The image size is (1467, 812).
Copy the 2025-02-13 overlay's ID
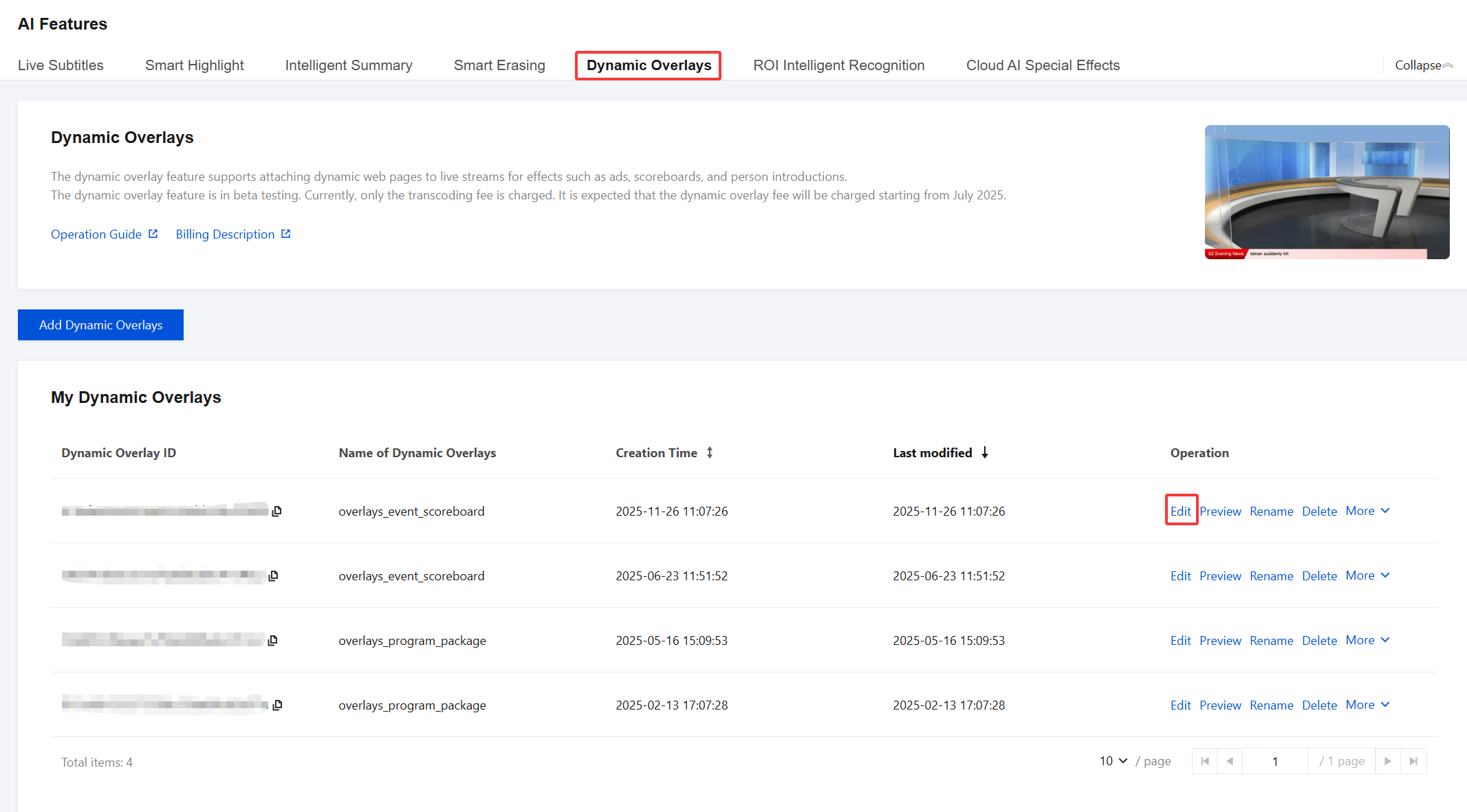point(277,705)
